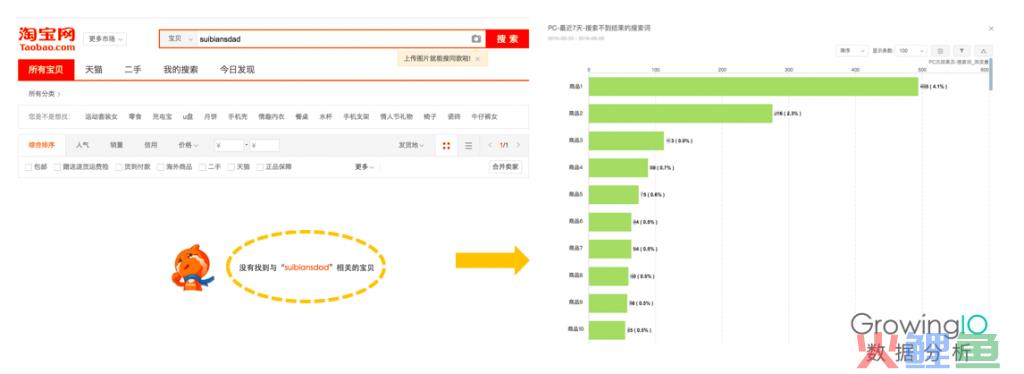
Task: Select the 二手 tab
Action: click(133, 70)
